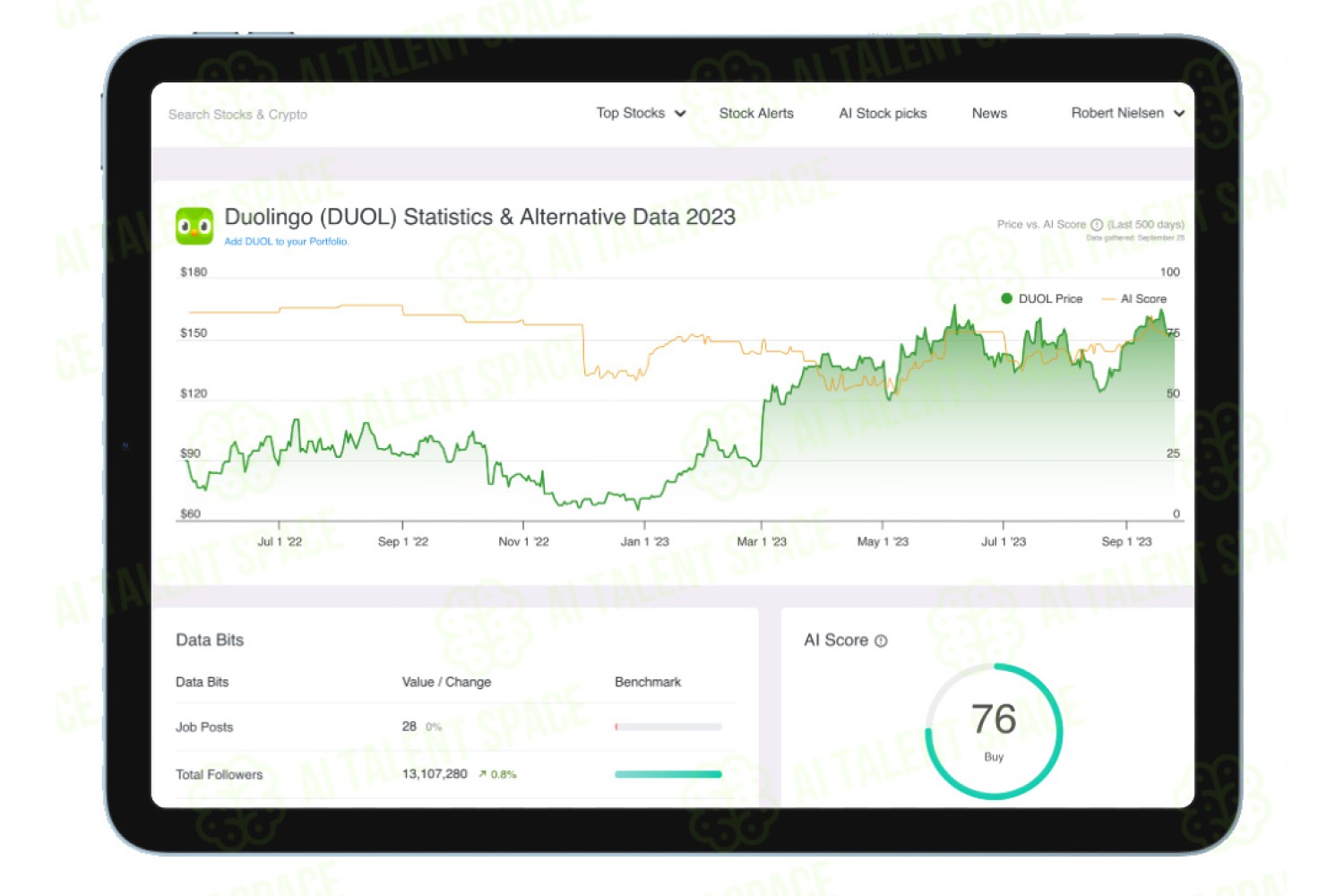
Task: Click the $120 price axis label
Action: pyautogui.click(x=194, y=393)
